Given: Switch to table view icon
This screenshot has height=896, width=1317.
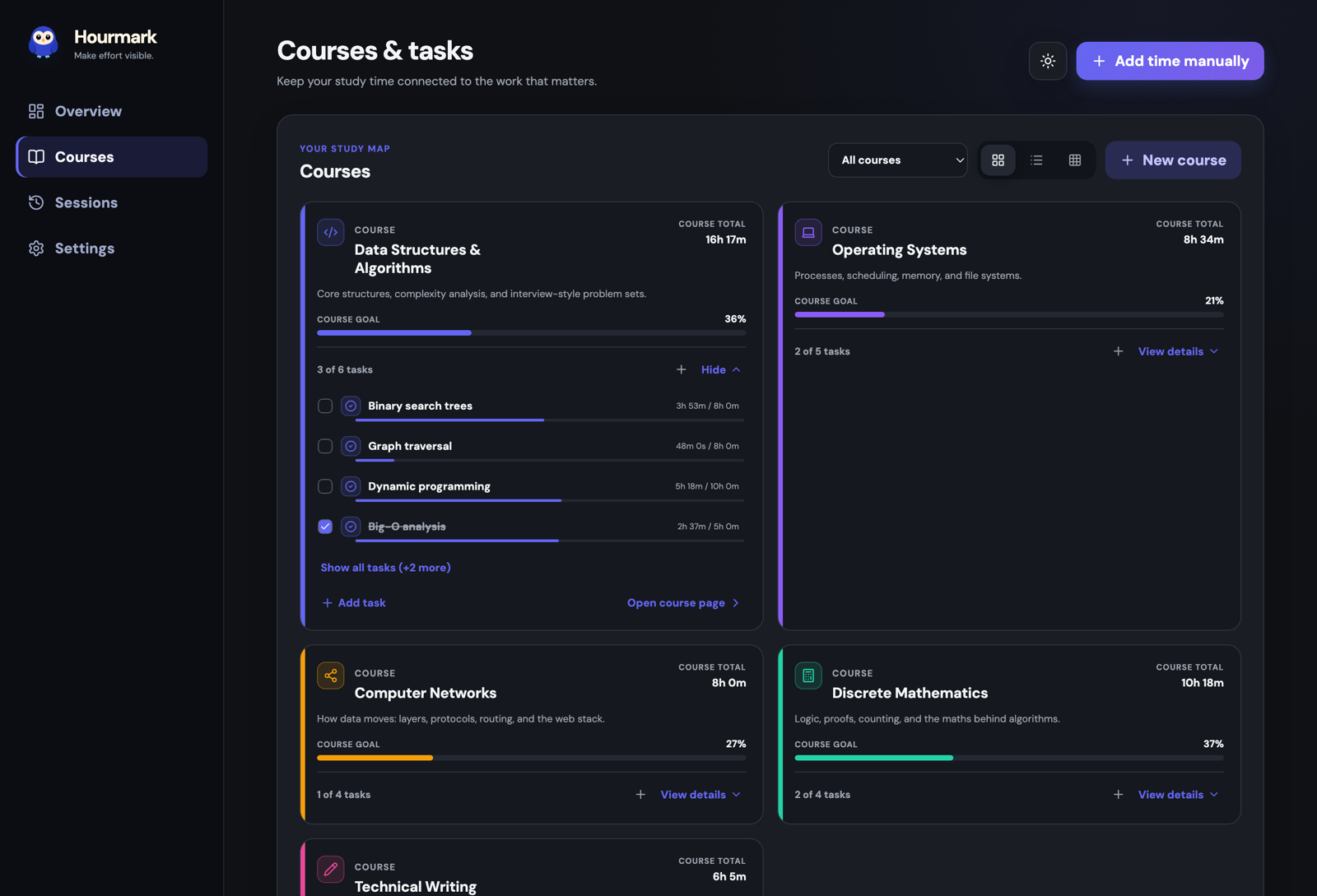Looking at the screenshot, I should click(1075, 160).
